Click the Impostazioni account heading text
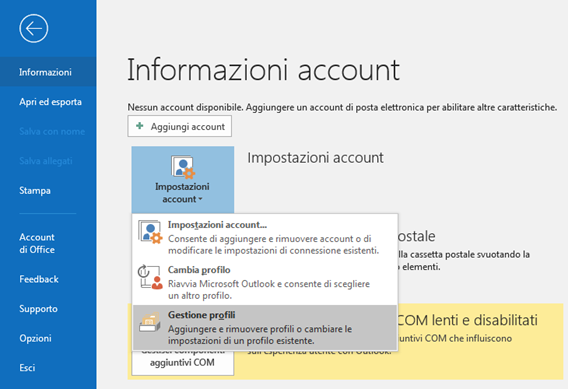This screenshot has height=389, width=568. (x=315, y=158)
